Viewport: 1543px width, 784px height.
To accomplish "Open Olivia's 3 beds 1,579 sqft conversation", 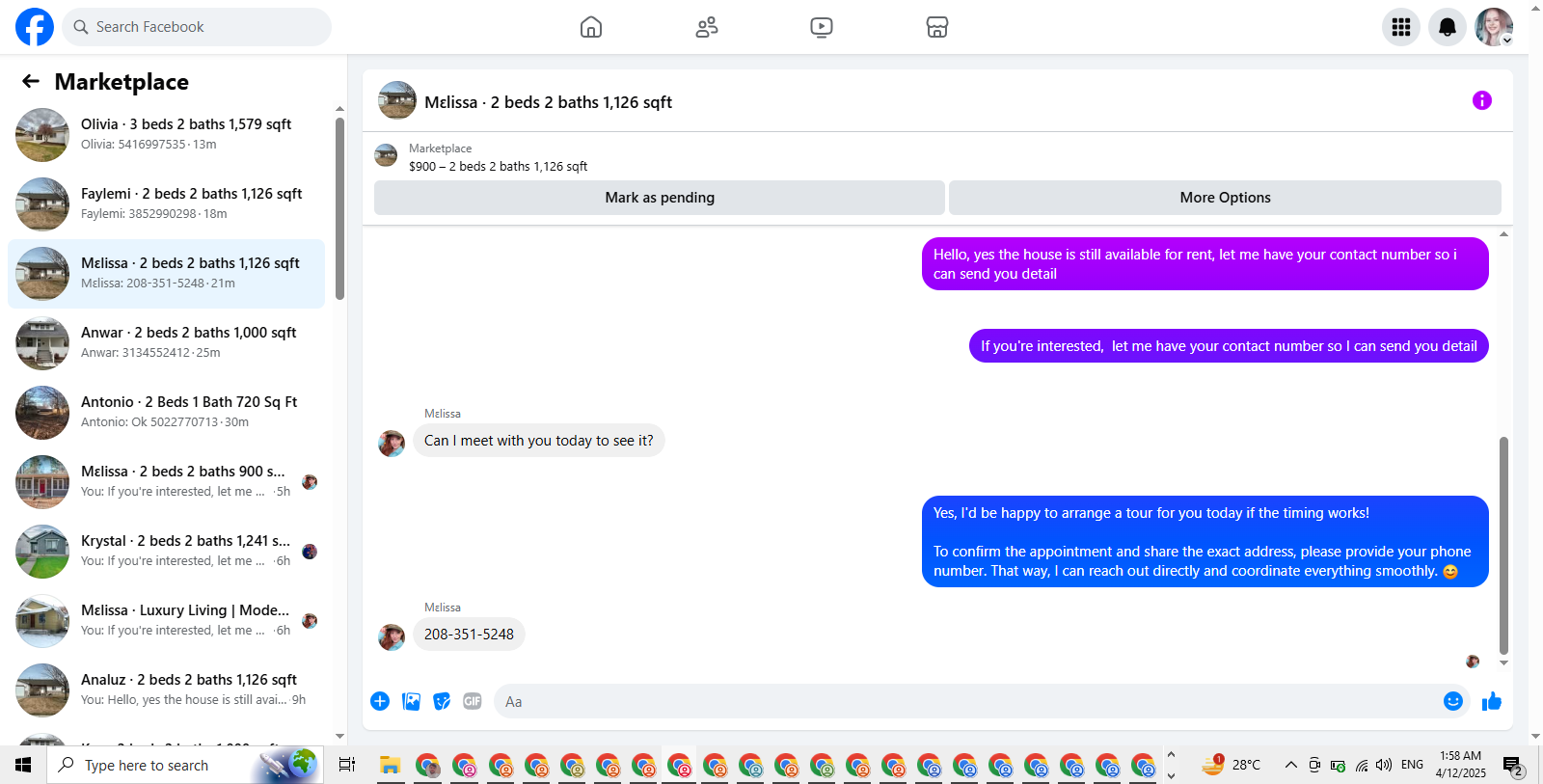I will (166, 135).
